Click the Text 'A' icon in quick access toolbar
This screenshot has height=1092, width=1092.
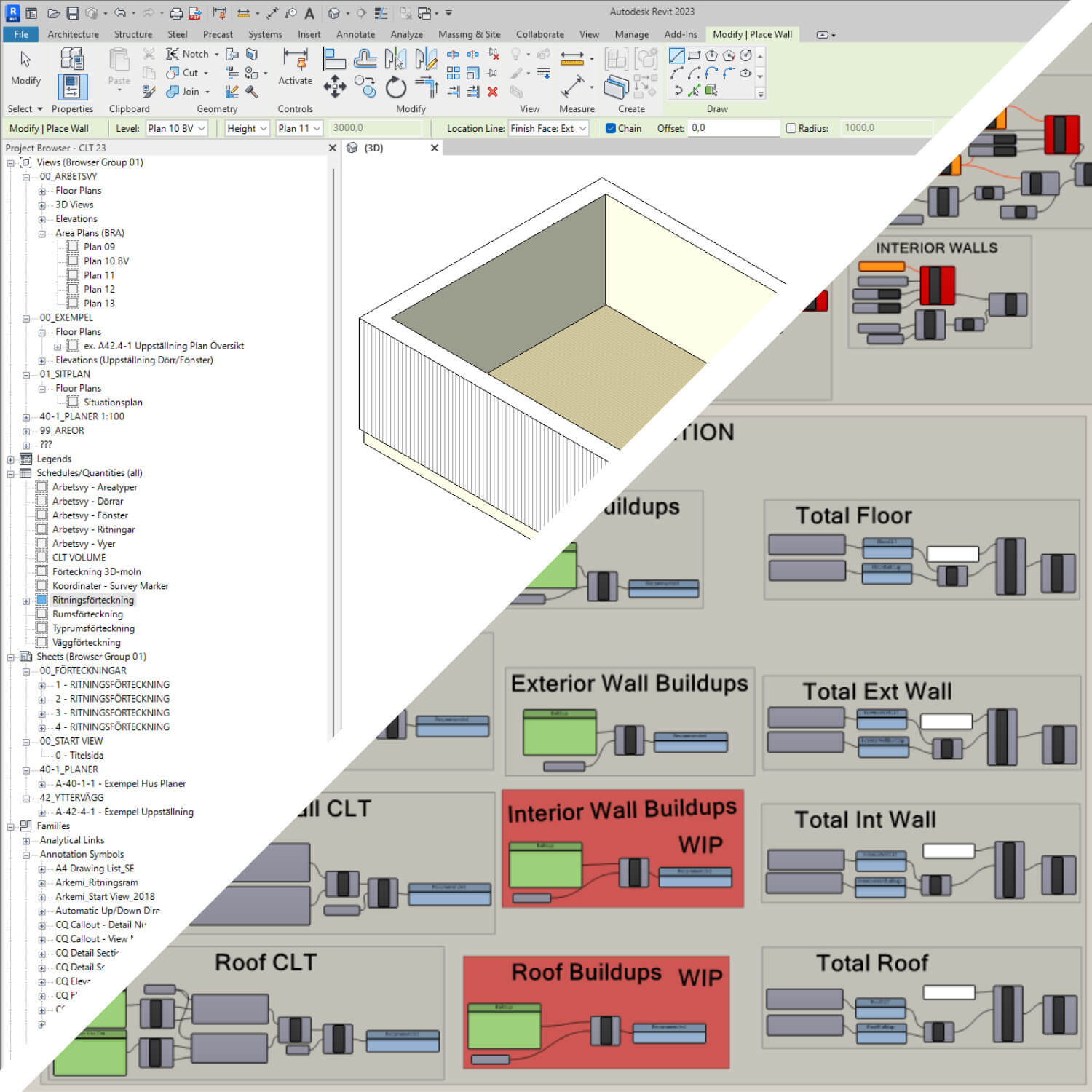click(x=309, y=13)
